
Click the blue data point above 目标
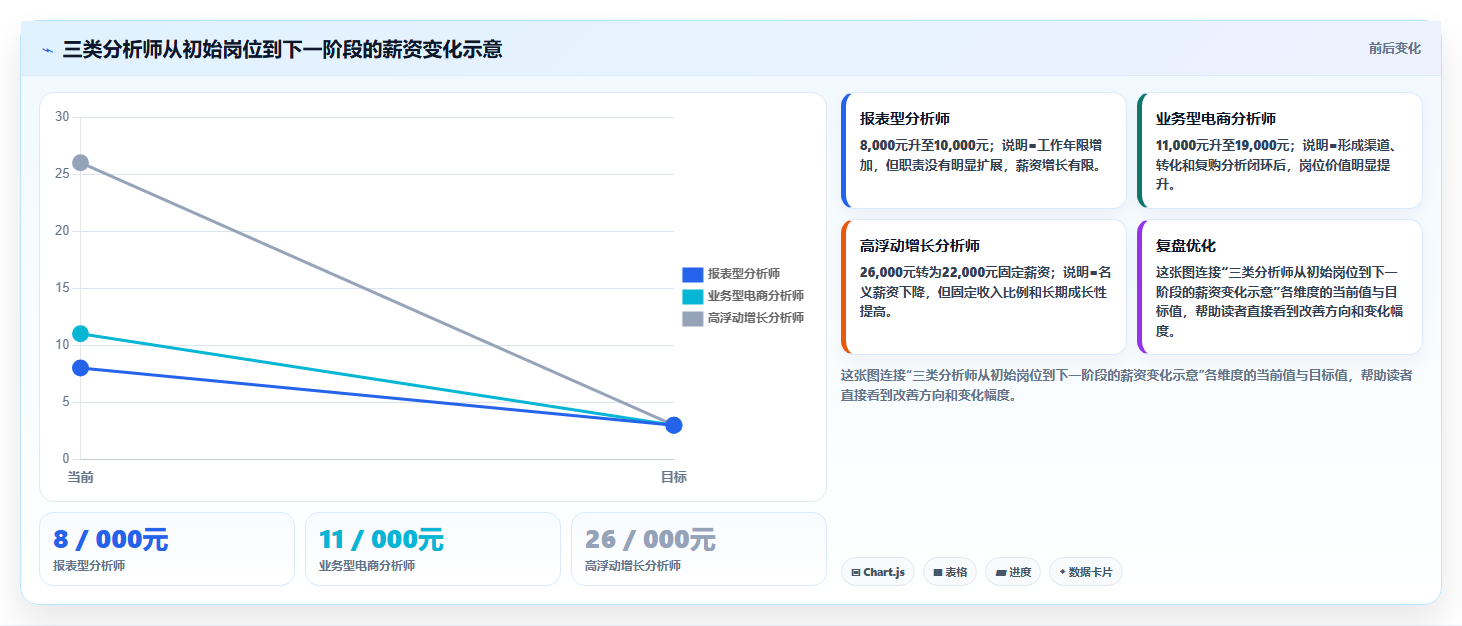[x=674, y=425]
